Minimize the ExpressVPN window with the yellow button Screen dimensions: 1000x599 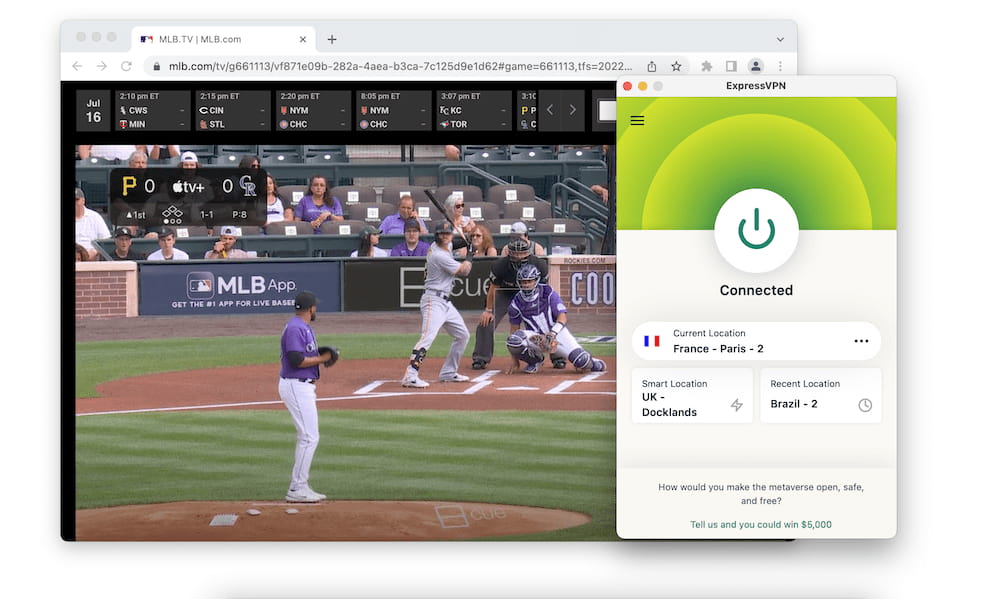[642, 86]
